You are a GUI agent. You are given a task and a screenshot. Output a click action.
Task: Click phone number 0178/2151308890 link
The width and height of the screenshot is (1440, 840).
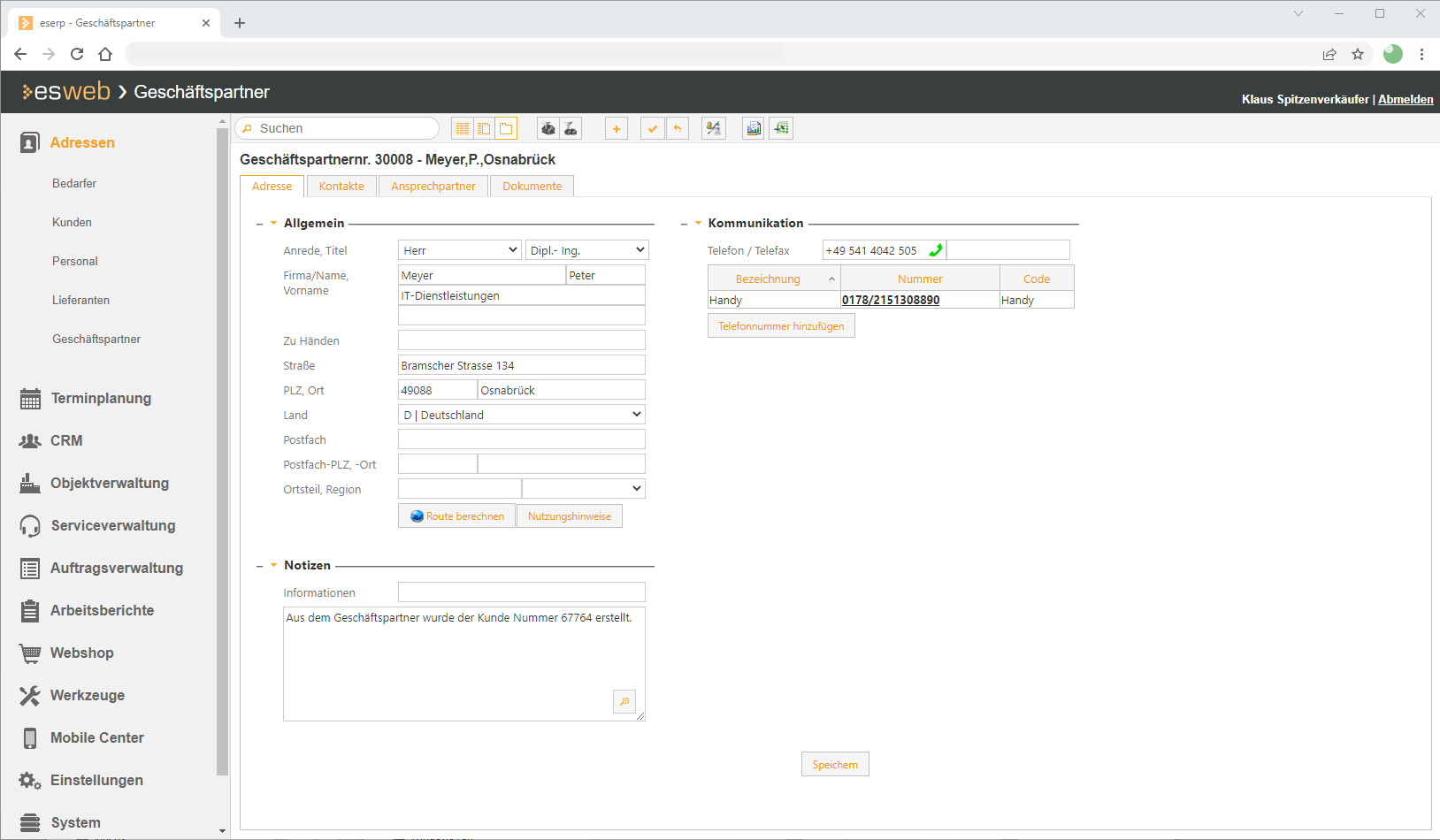(891, 300)
